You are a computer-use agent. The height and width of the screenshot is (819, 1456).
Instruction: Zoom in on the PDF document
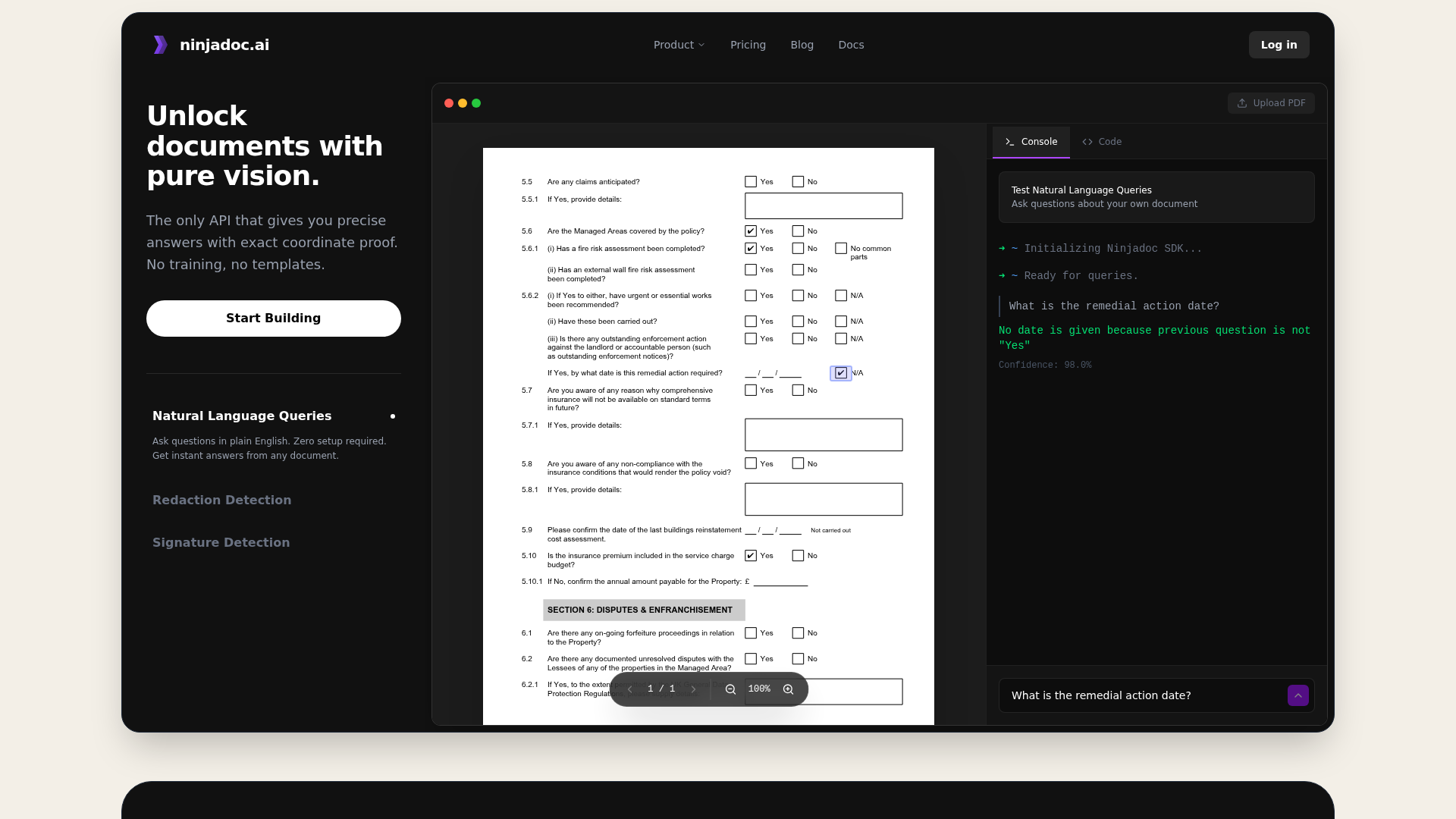point(788,689)
